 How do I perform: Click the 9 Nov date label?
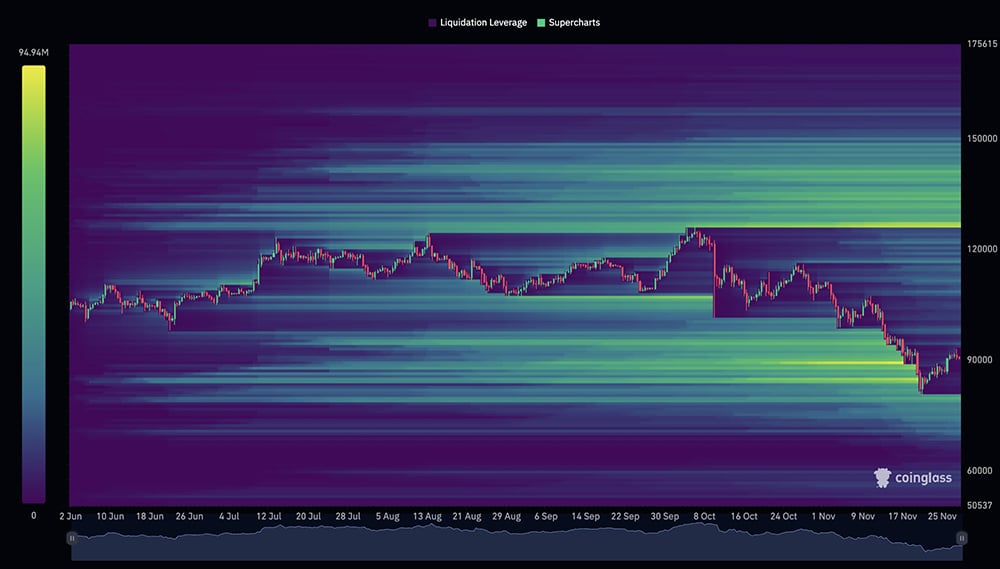[862, 517]
